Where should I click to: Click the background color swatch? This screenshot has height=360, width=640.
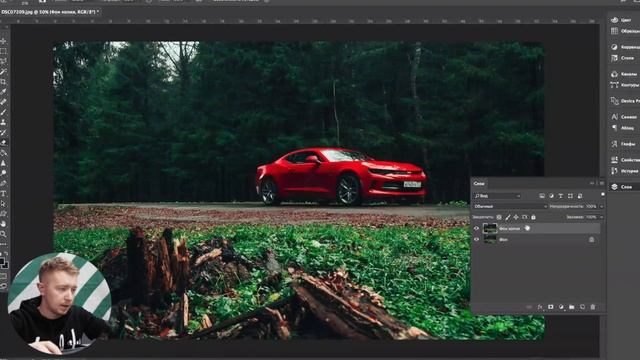point(5,265)
